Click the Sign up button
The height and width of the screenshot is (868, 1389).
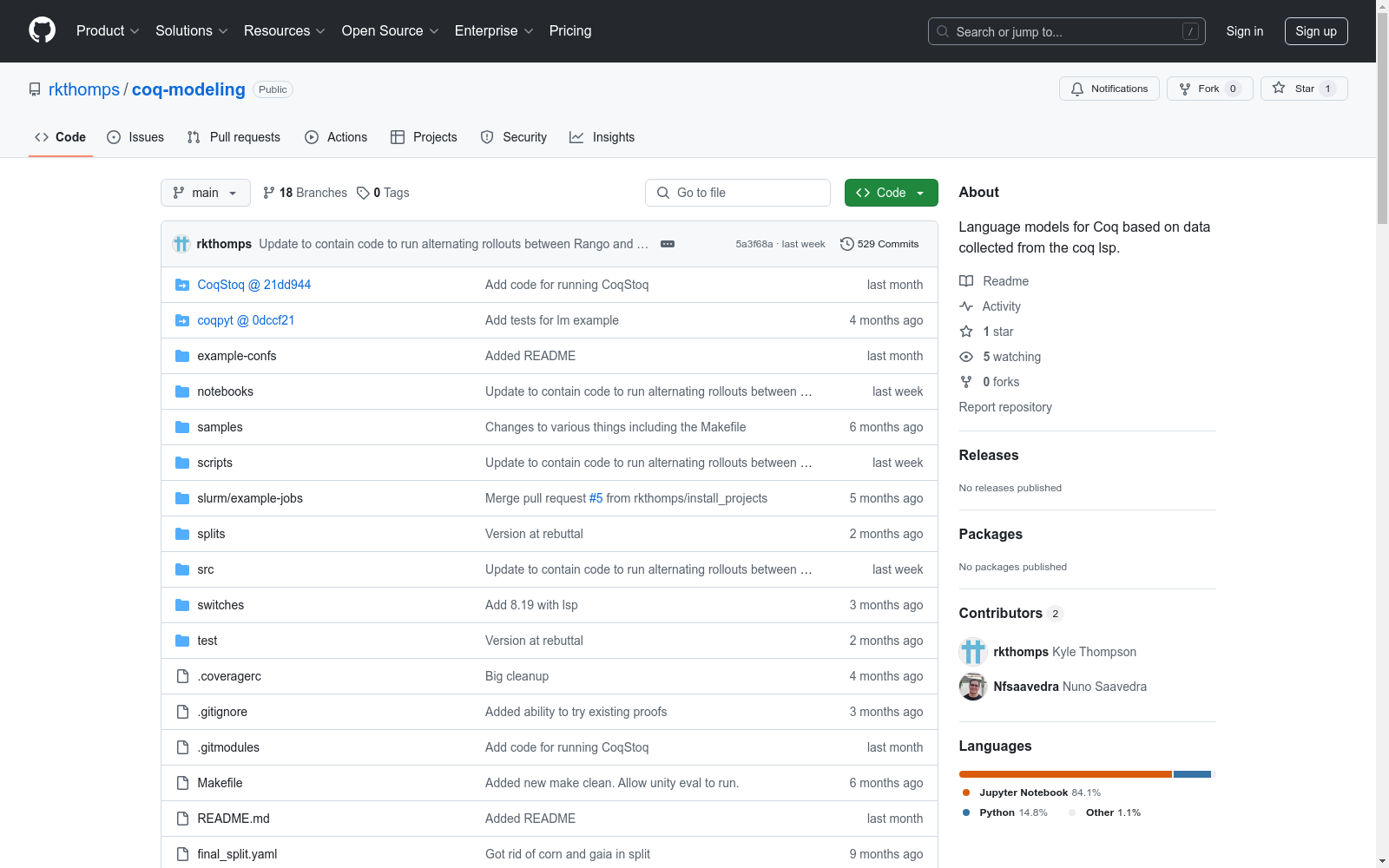(x=1316, y=31)
